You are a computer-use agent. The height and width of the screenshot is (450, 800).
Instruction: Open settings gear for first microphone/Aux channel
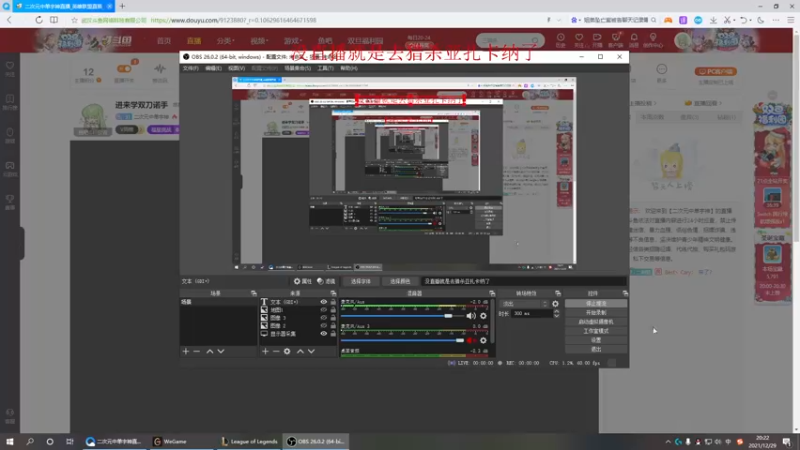coord(483,316)
